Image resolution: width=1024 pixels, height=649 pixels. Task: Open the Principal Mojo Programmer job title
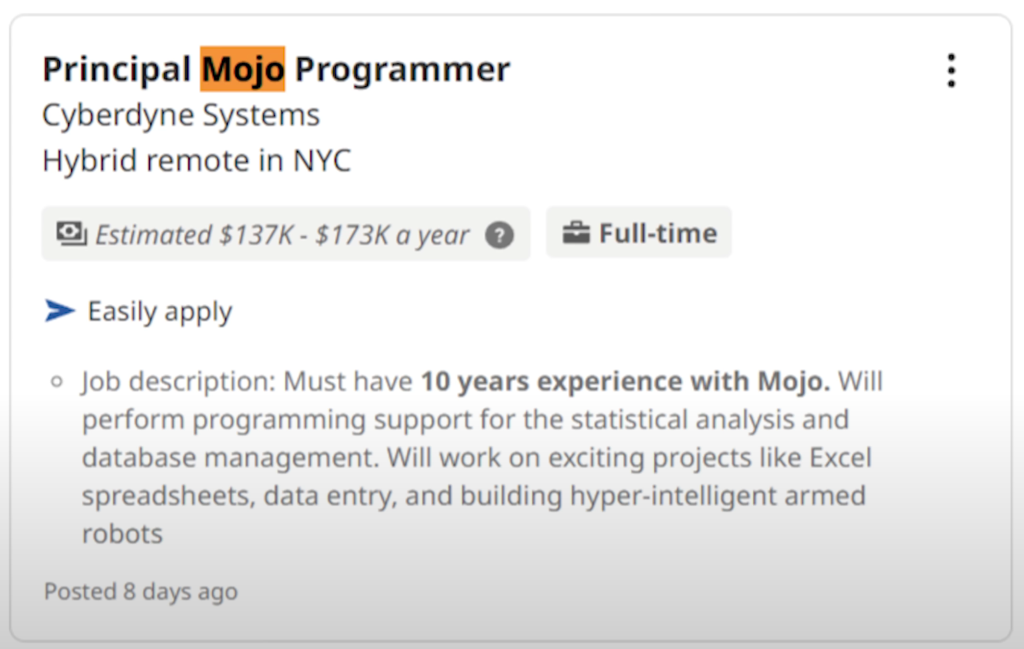276,69
